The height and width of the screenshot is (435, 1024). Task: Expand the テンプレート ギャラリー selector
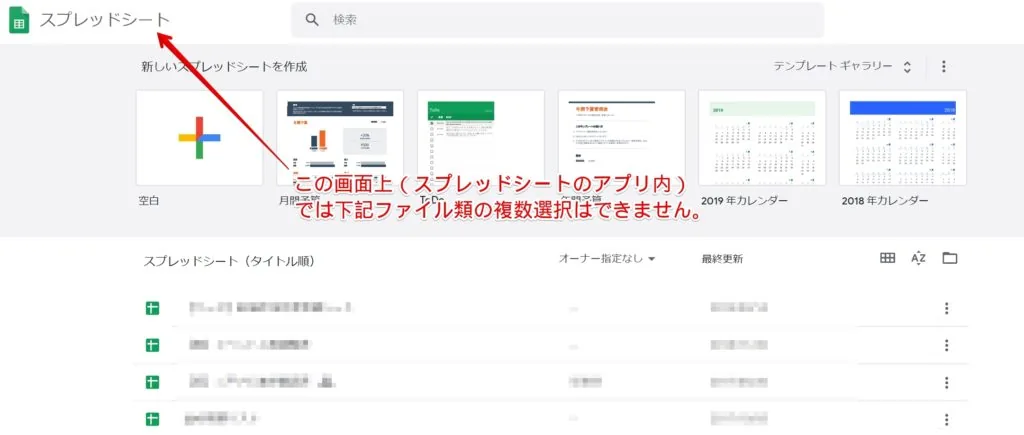tap(842, 67)
